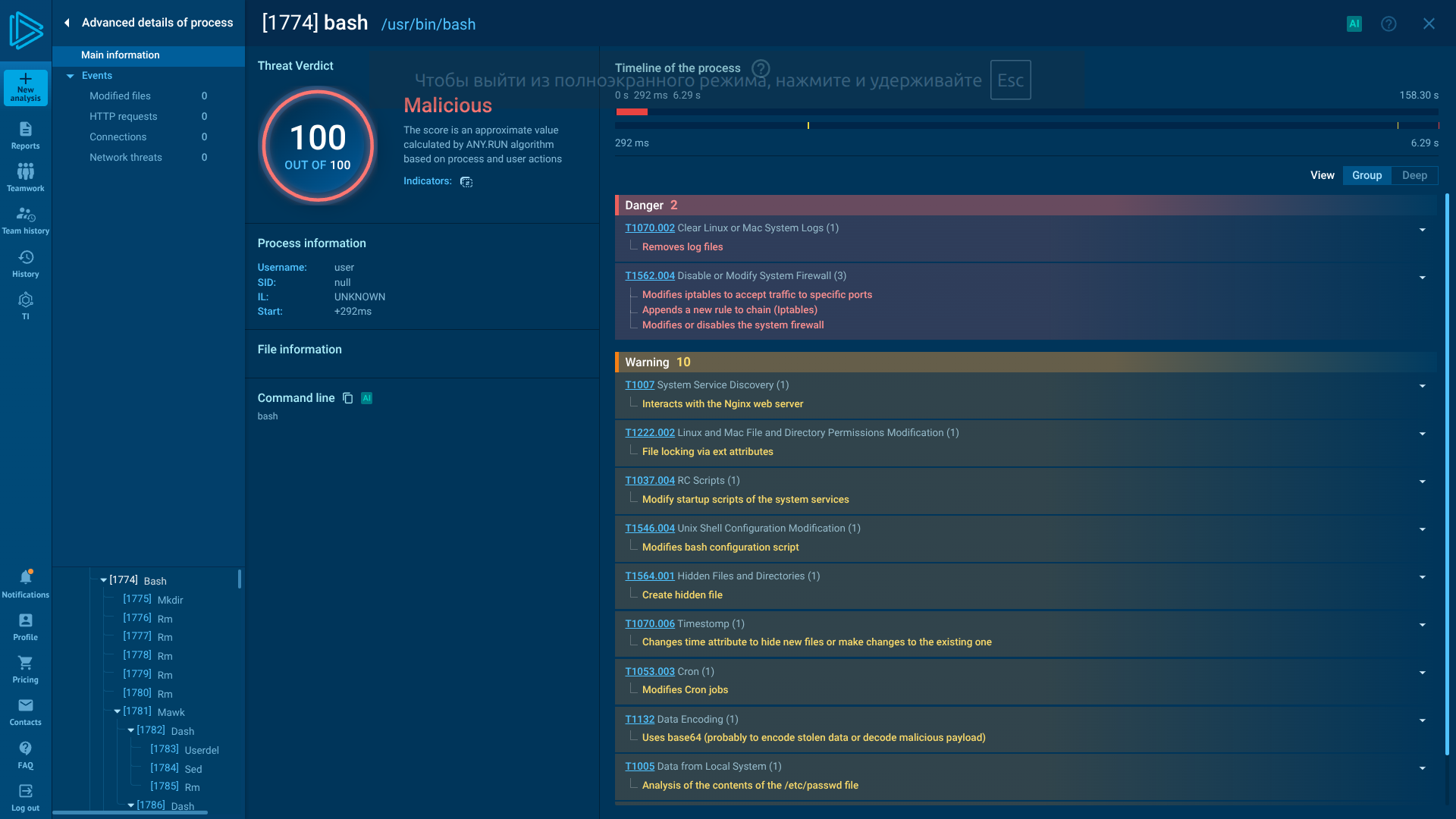Select process [1775] Mkdir in tree

point(152,600)
